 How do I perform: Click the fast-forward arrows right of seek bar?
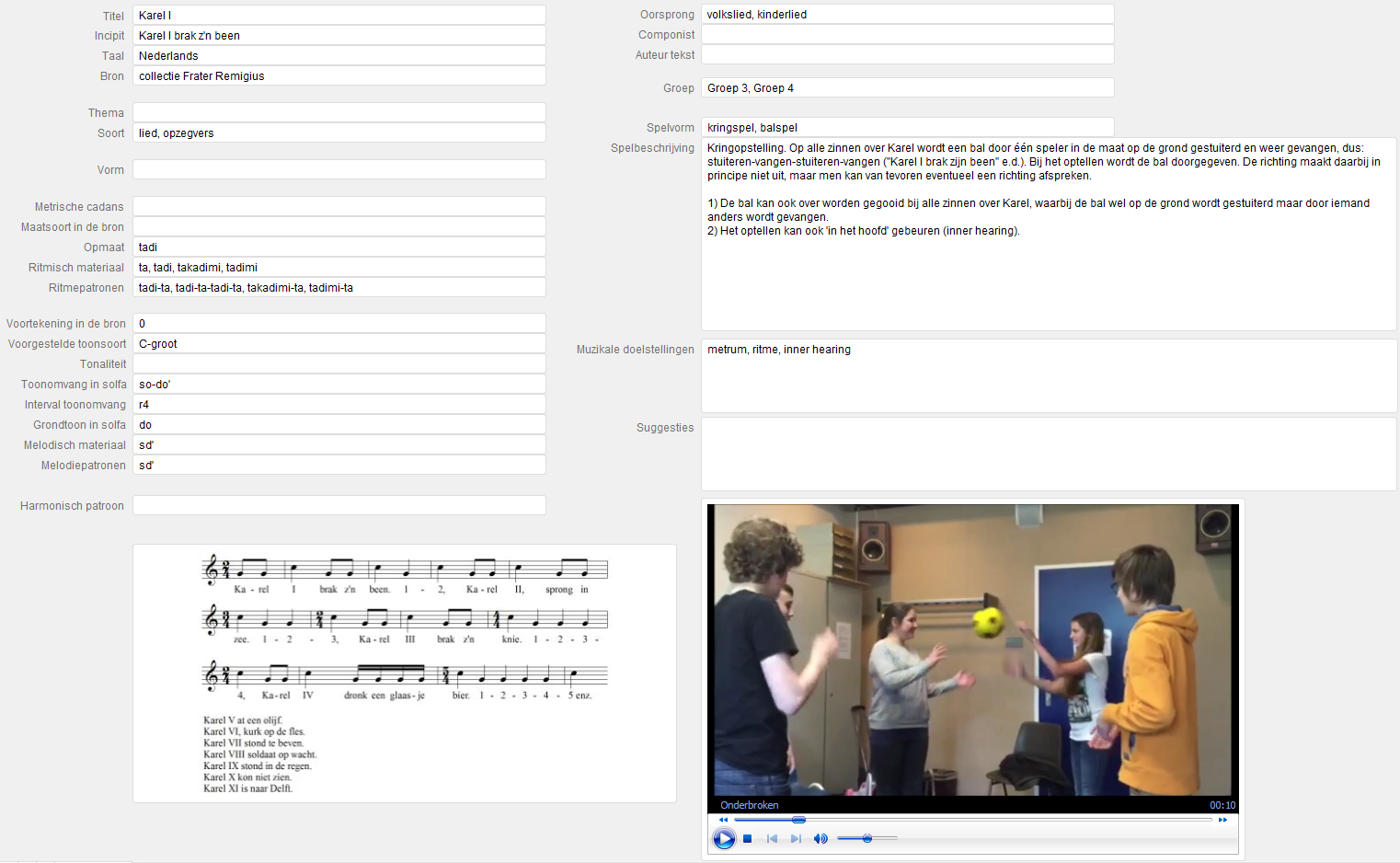coord(1222,820)
